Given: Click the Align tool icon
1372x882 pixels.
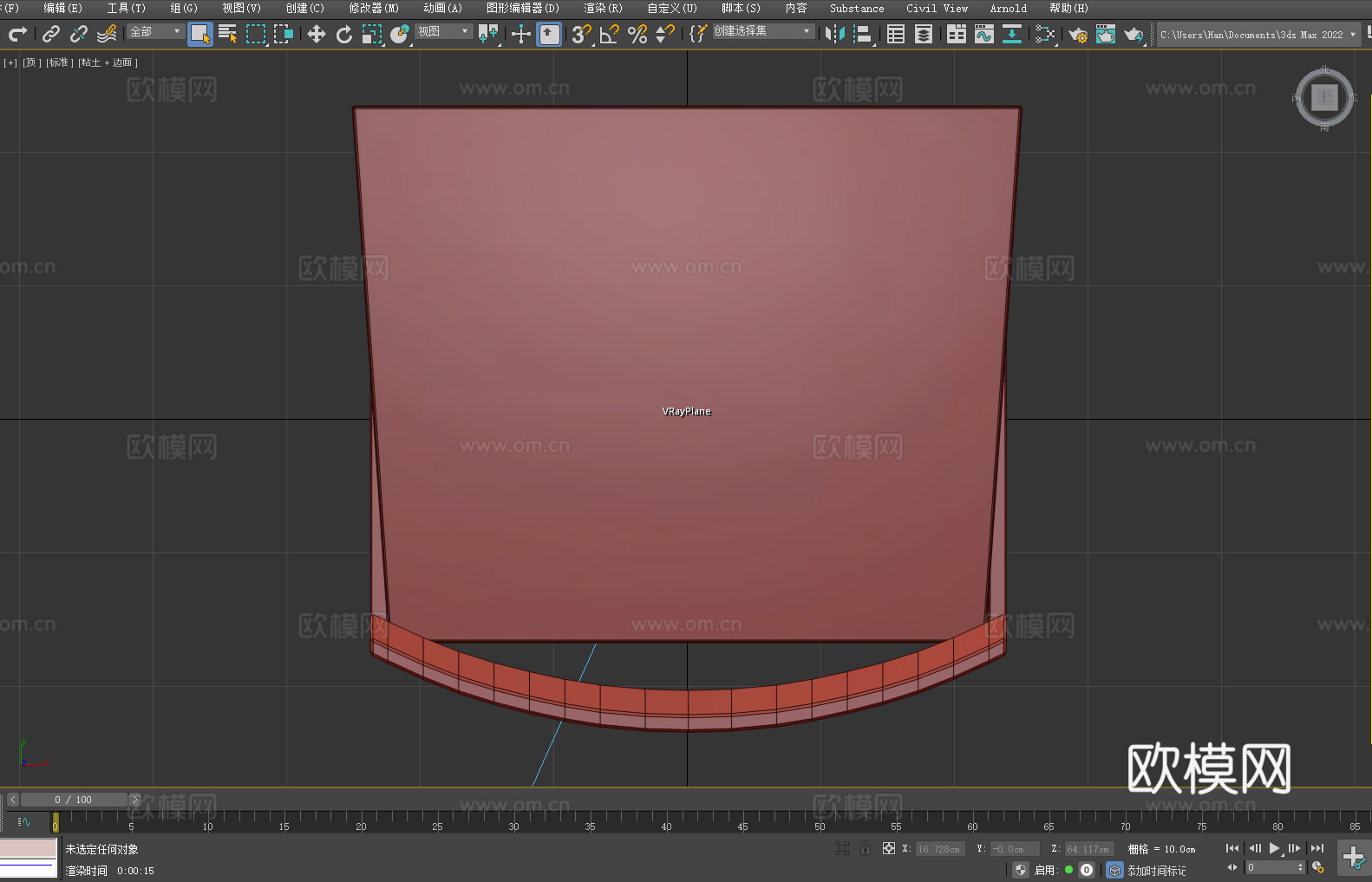Looking at the screenshot, I should click(863, 34).
